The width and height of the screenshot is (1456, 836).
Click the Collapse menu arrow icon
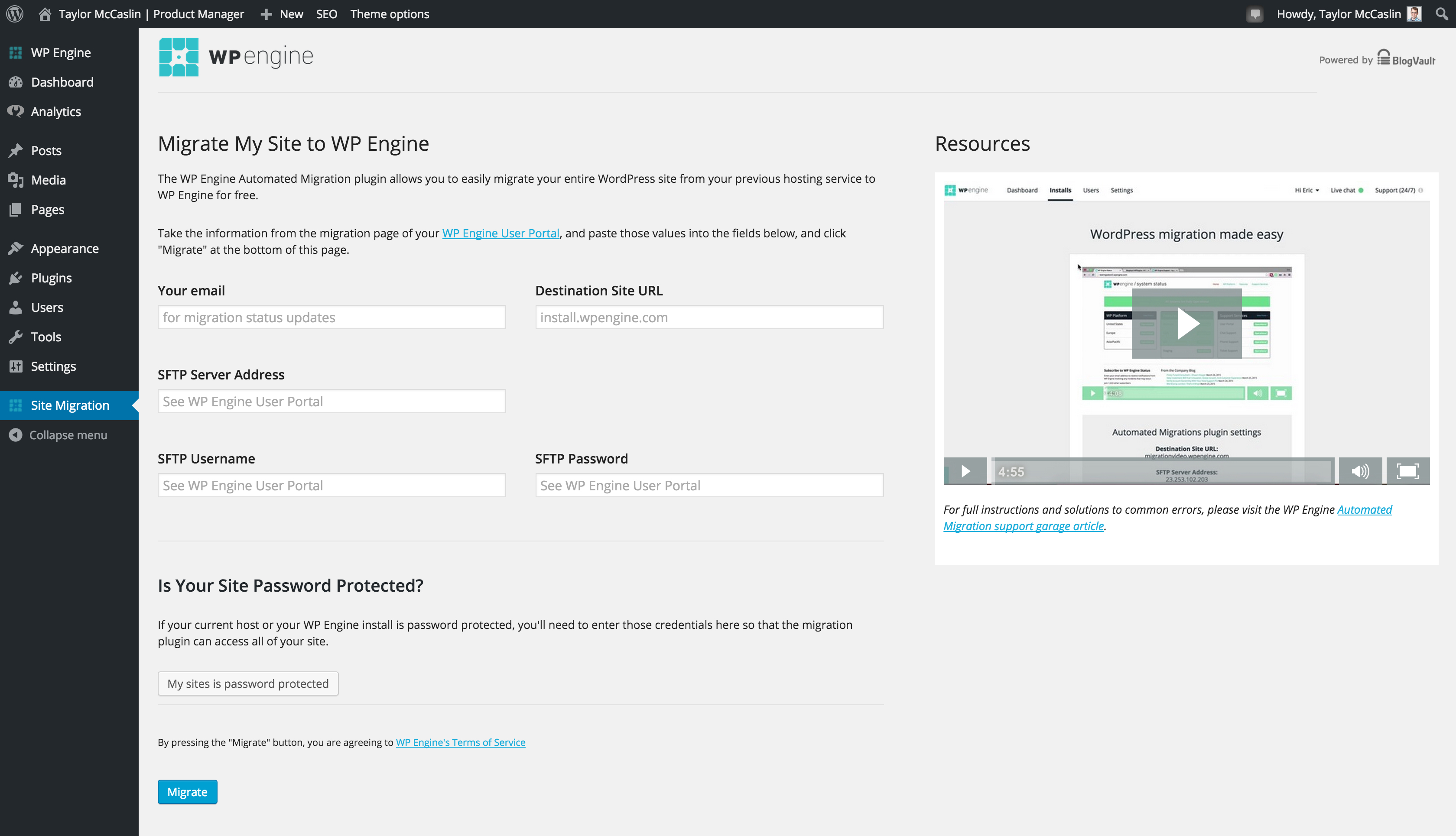point(16,435)
